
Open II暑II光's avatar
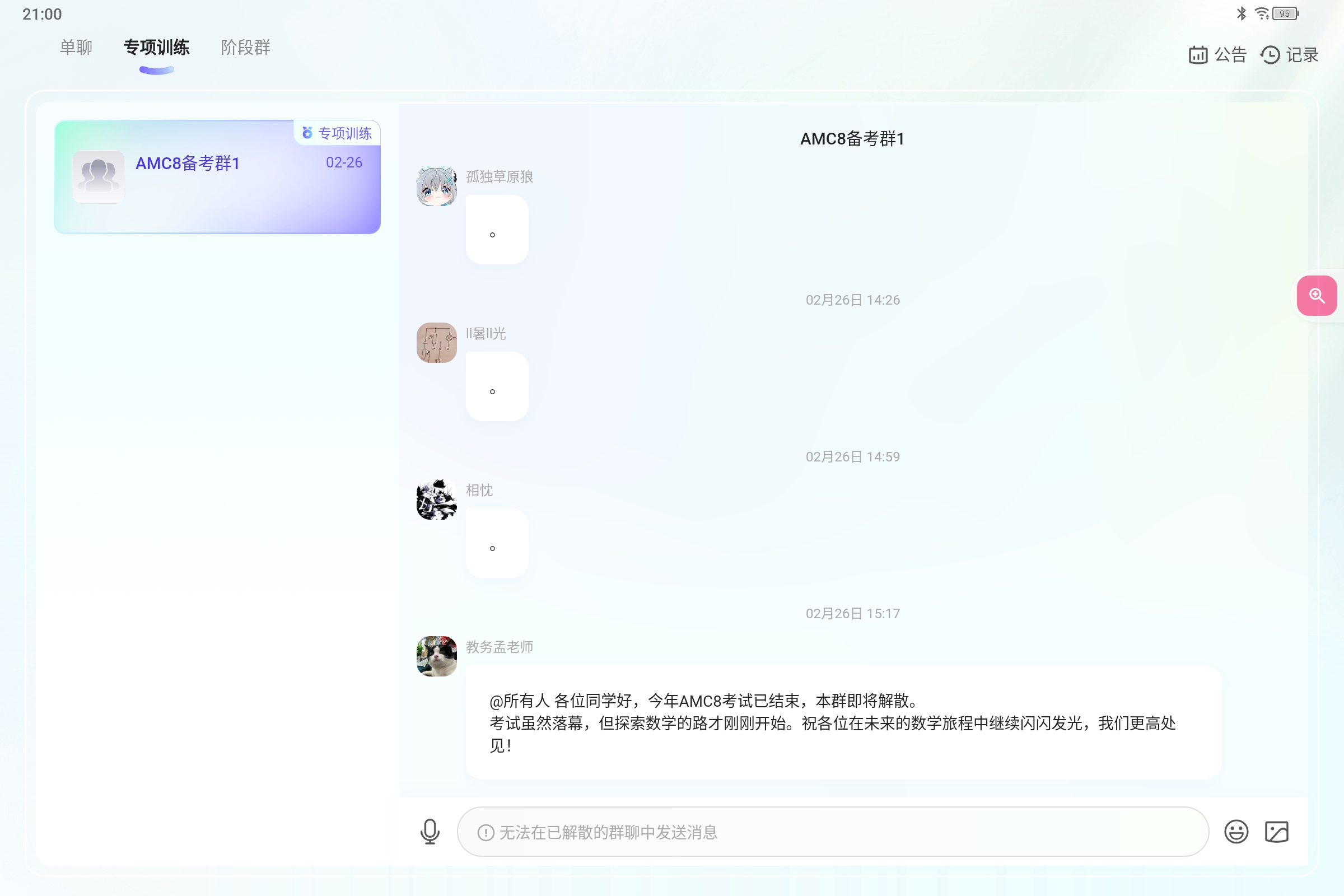pos(437,343)
